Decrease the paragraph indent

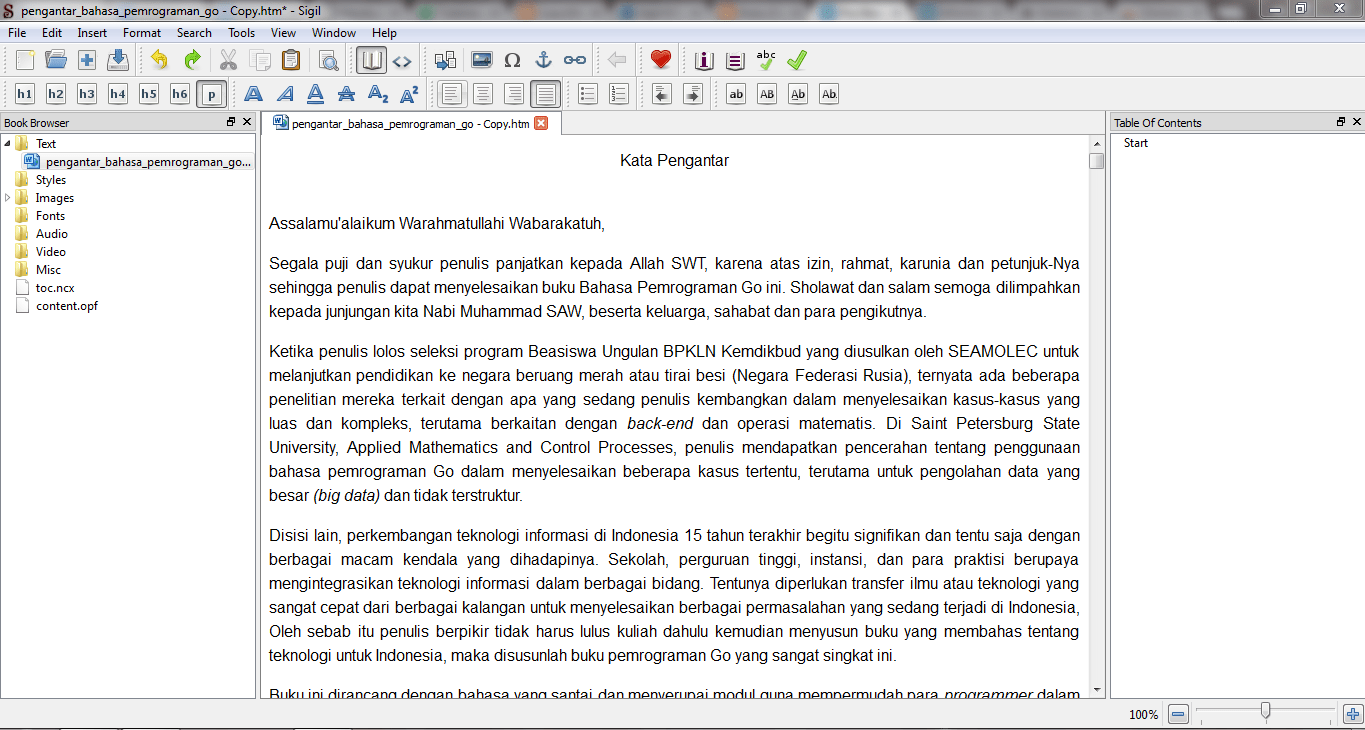point(661,94)
